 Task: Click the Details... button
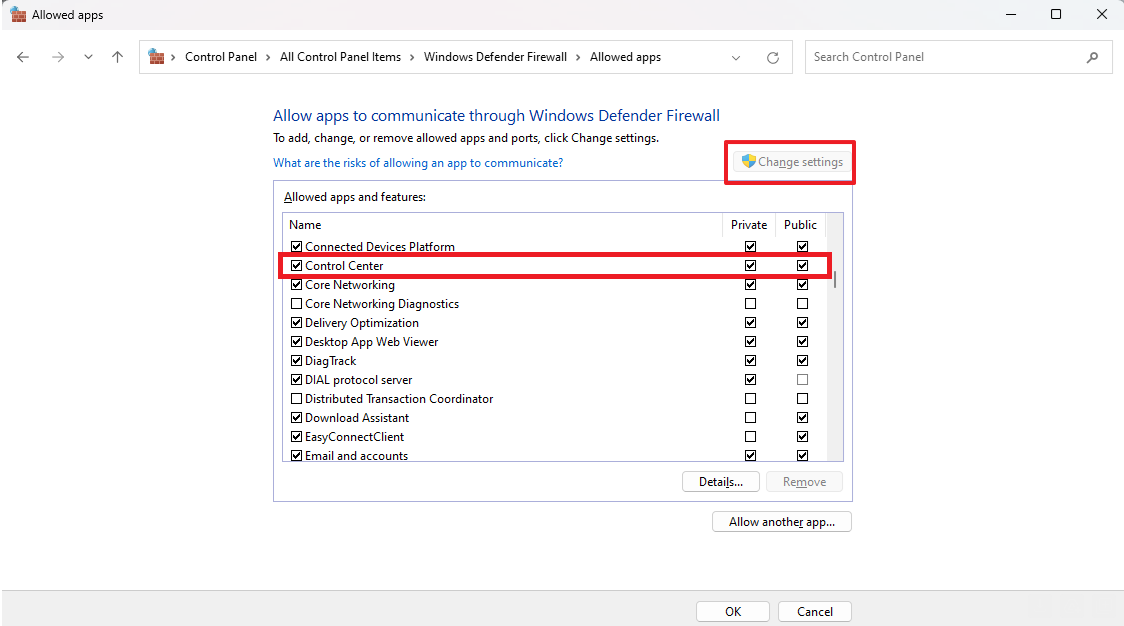click(721, 482)
